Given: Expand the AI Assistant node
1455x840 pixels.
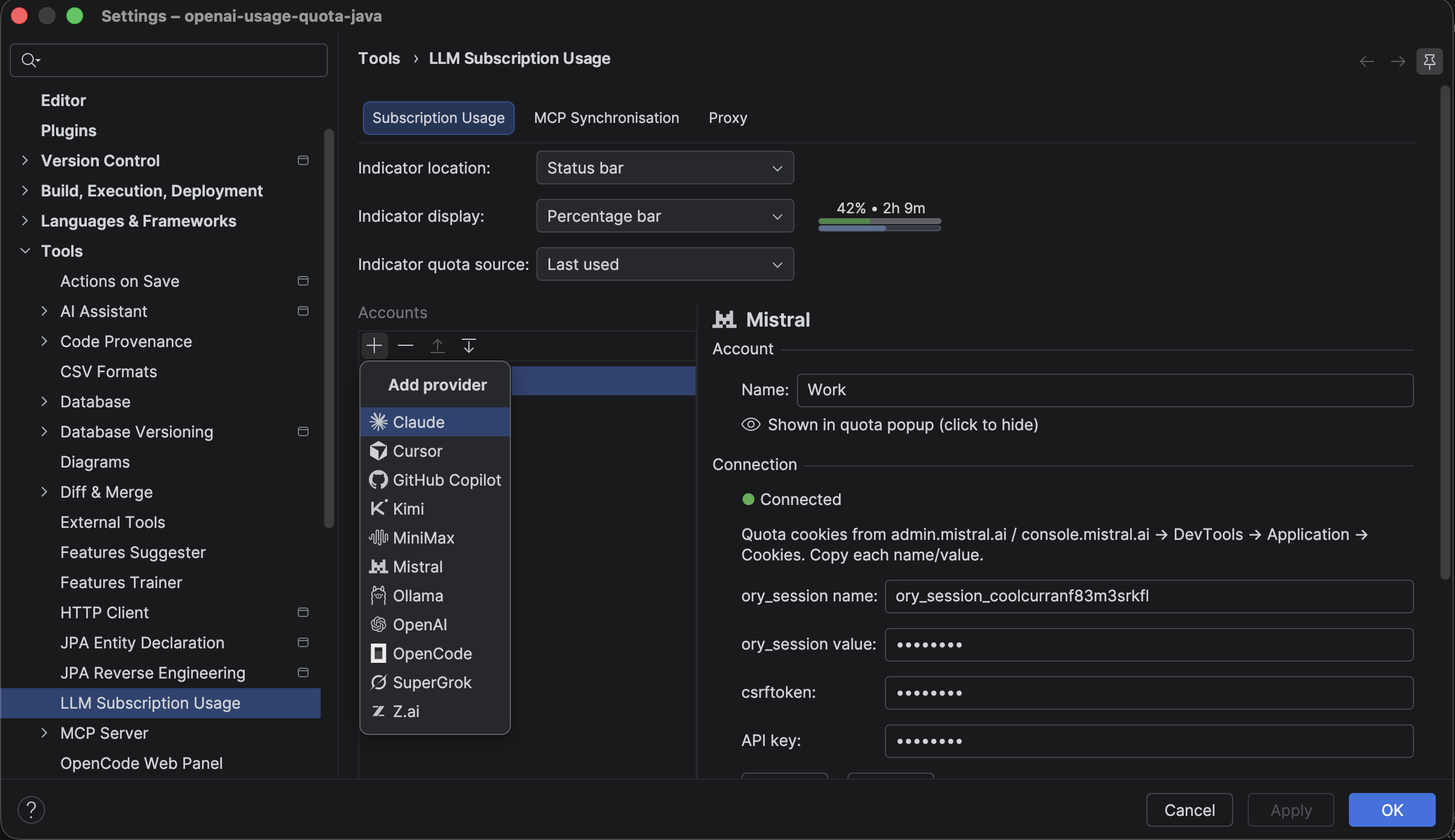Looking at the screenshot, I should pyautogui.click(x=44, y=311).
